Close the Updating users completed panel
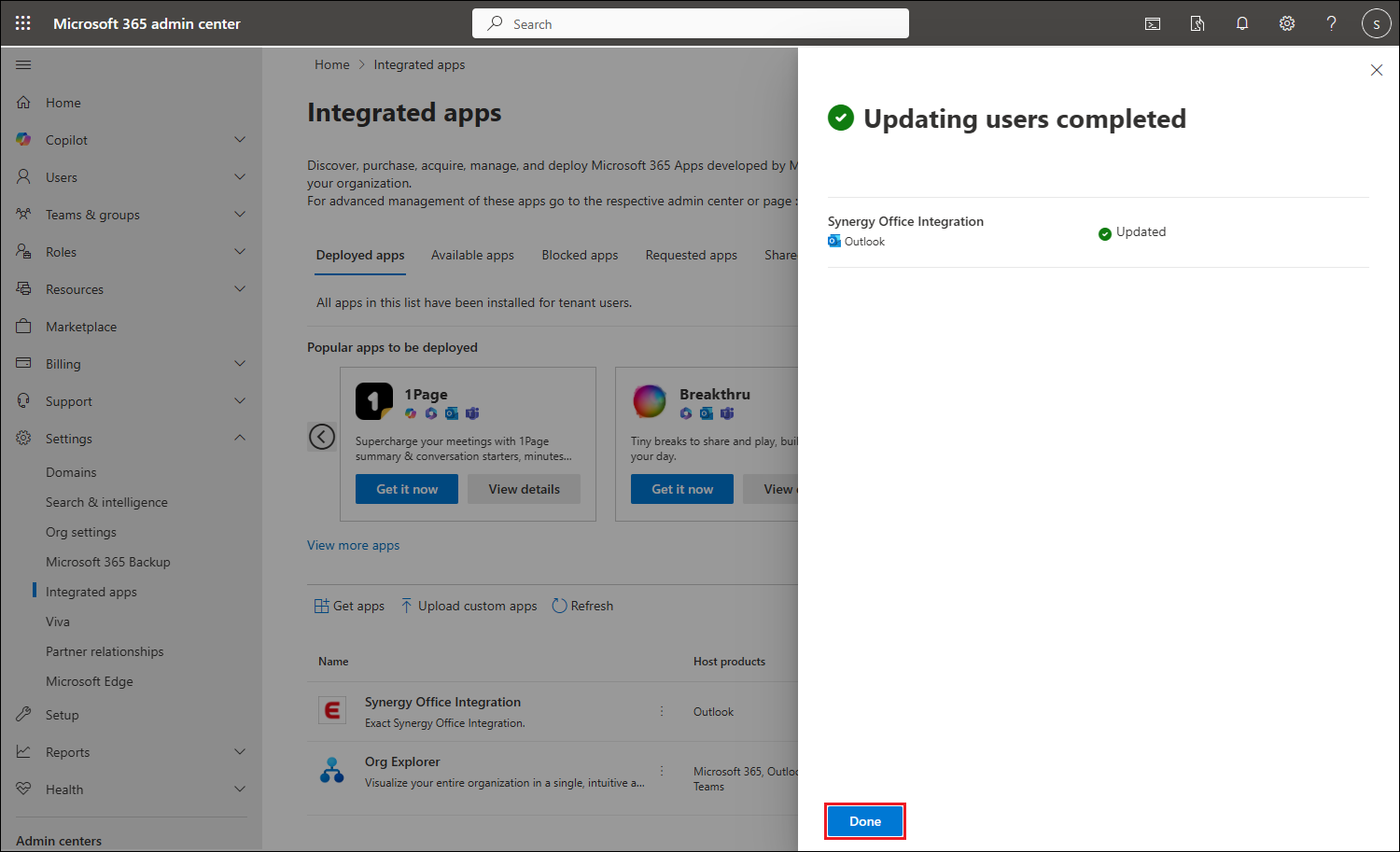This screenshot has width=1400, height=852. click(x=1376, y=70)
